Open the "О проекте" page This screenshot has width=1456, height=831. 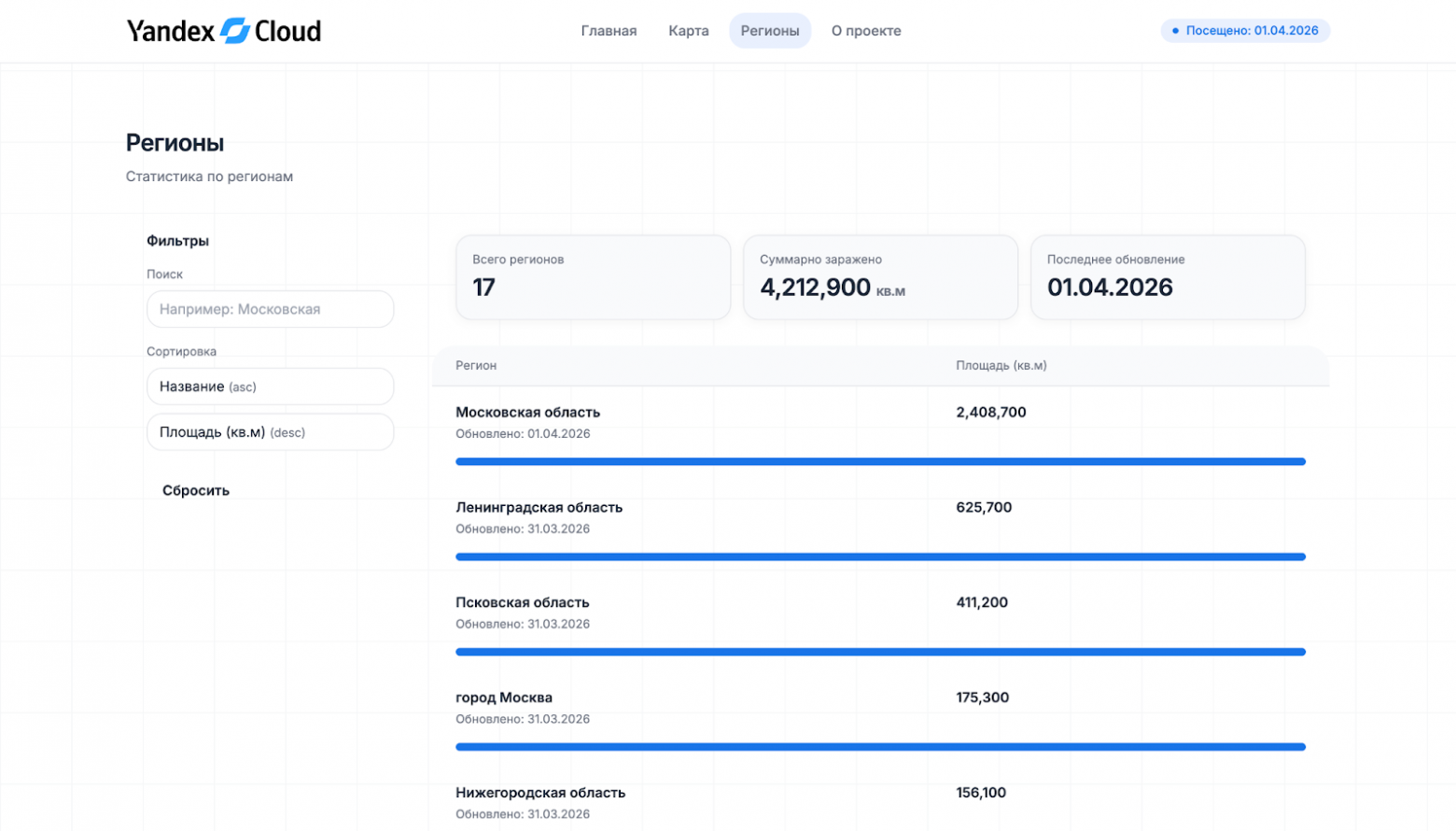pos(864,30)
